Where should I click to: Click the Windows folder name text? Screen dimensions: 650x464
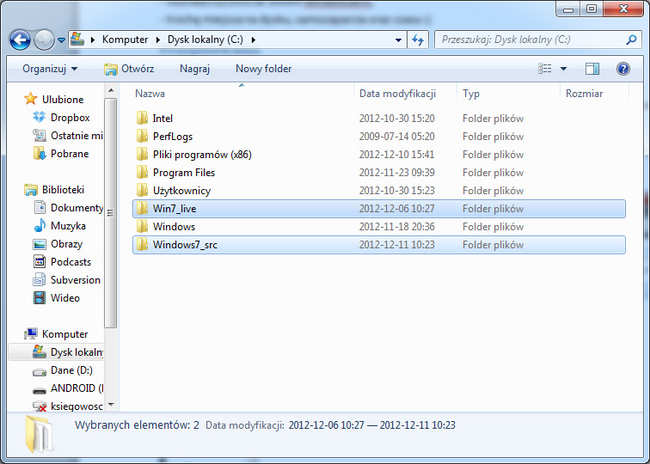(x=174, y=227)
